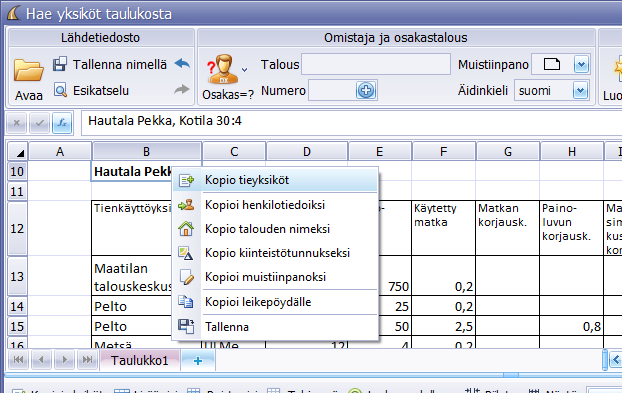Click the fx function button
The image size is (622, 393).
tap(62, 123)
